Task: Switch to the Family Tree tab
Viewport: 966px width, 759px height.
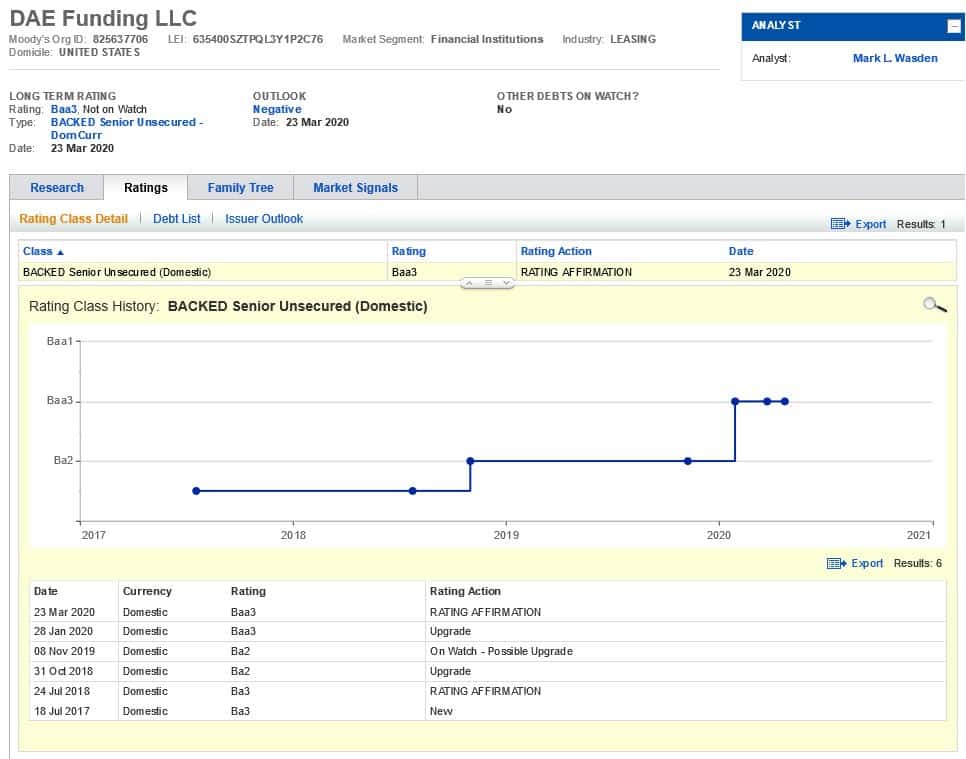Action: point(240,188)
